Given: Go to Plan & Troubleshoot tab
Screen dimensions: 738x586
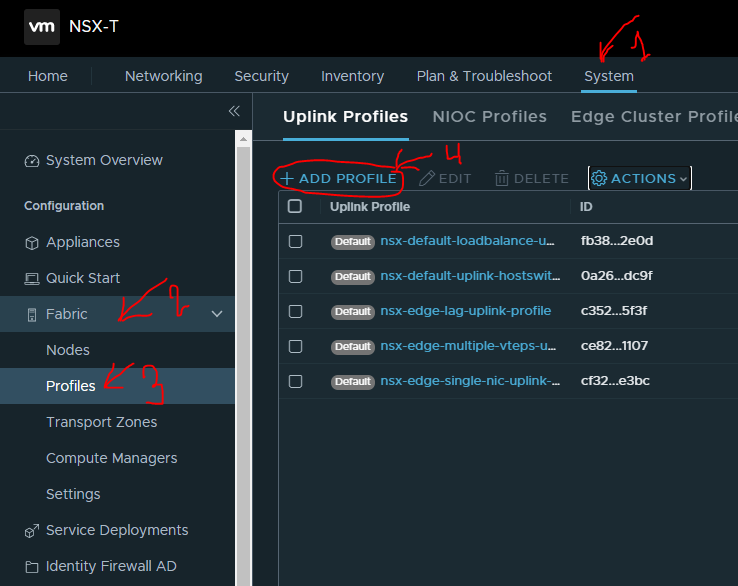Looking at the screenshot, I should pyautogui.click(x=484, y=76).
